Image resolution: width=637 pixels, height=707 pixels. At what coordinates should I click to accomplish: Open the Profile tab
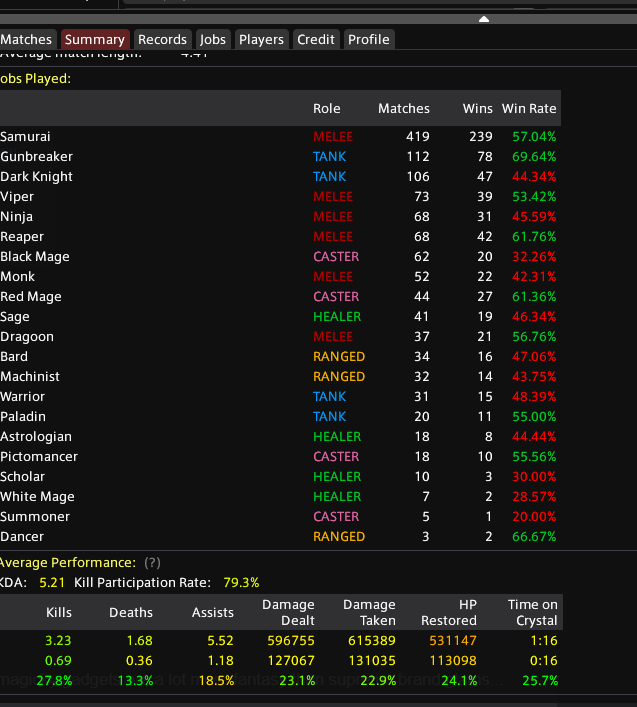(x=369, y=39)
